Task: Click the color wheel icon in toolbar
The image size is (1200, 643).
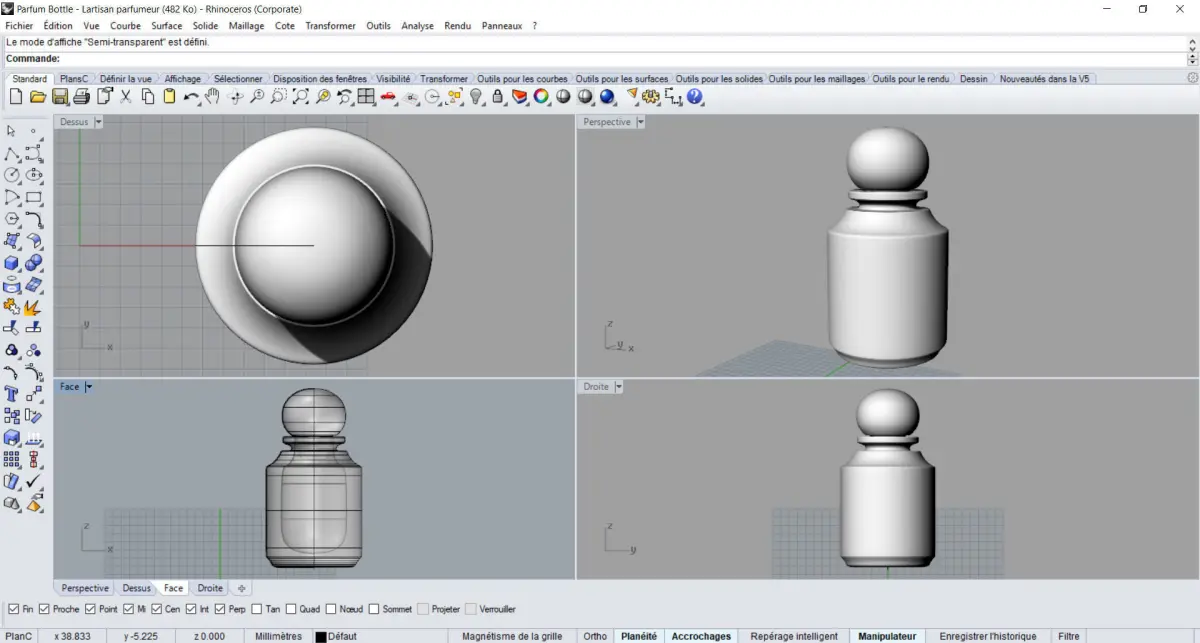Action: [x=541, y=97]
